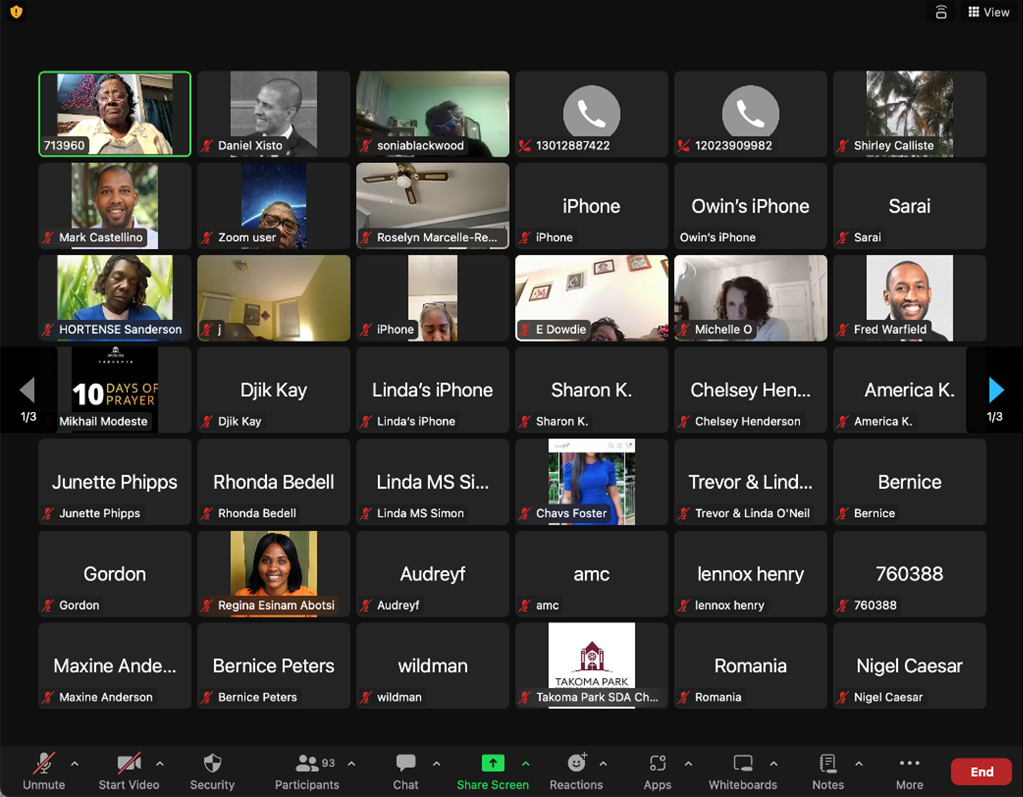This screenshot has width=1023, height=797.
Task: Open the Chat panel
Action: (x=405, y=771)
